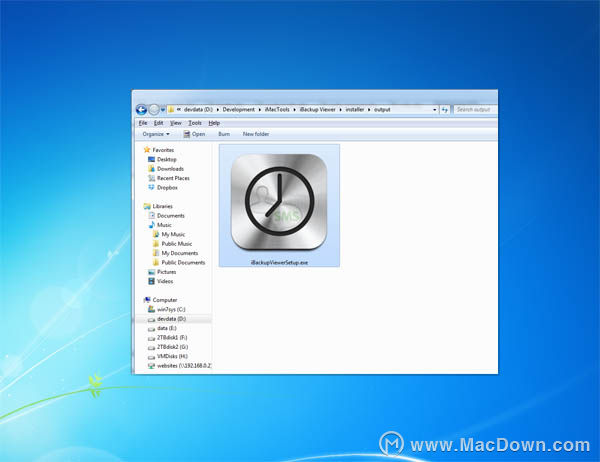Open the address bar history dropdown
Screen dimensions: 600x462
tap(435, 110)
